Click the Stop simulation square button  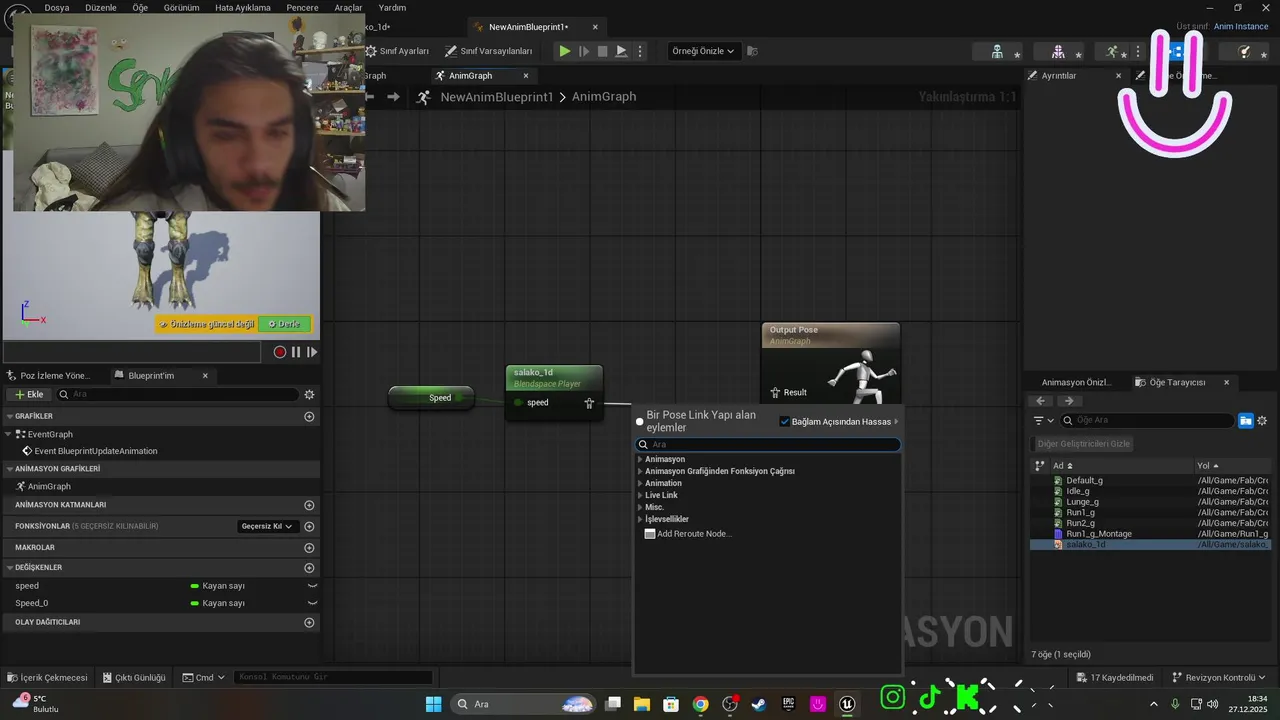(602, 51)
